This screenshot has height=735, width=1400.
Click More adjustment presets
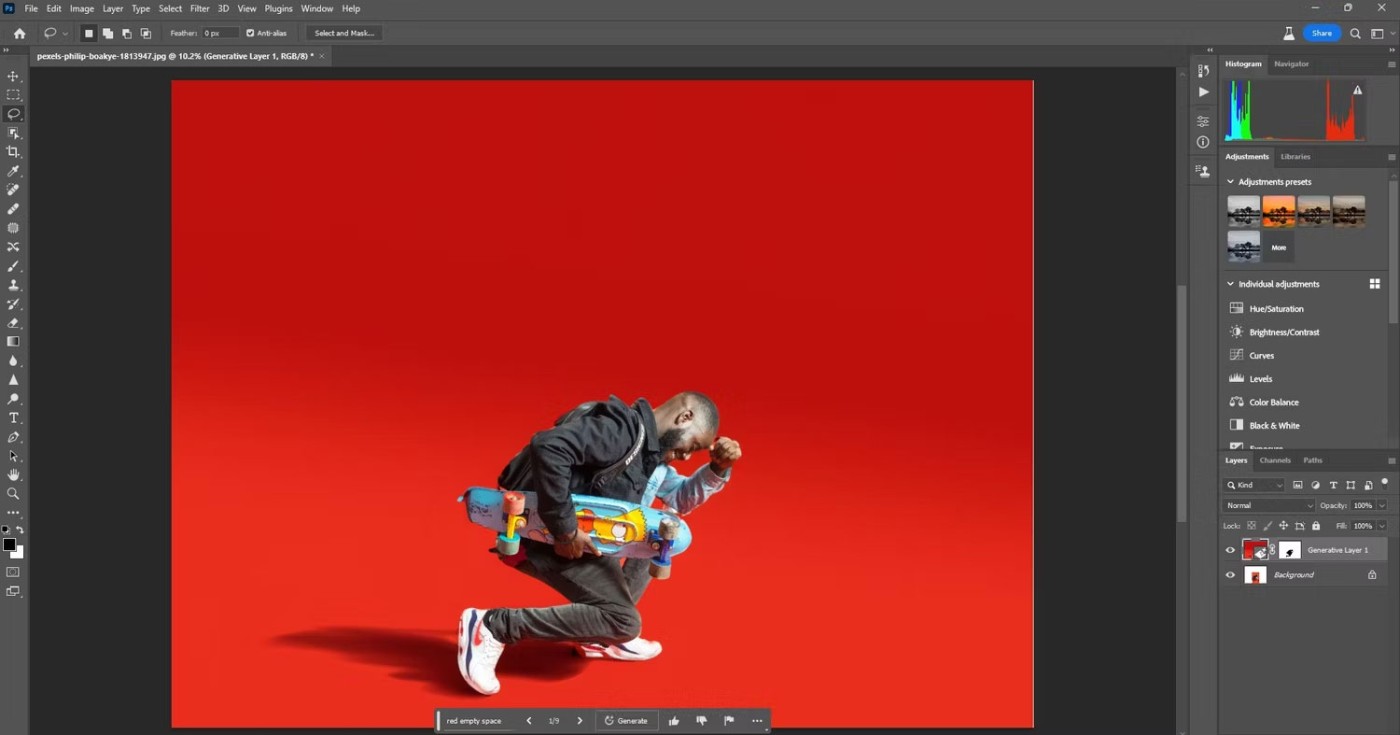coord(1278,247)
